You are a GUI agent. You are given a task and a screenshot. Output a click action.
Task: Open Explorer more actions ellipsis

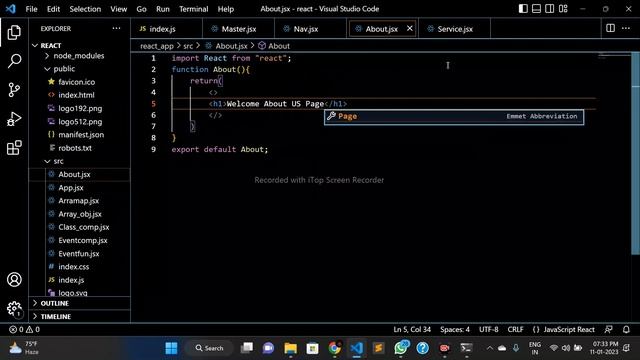116,29
